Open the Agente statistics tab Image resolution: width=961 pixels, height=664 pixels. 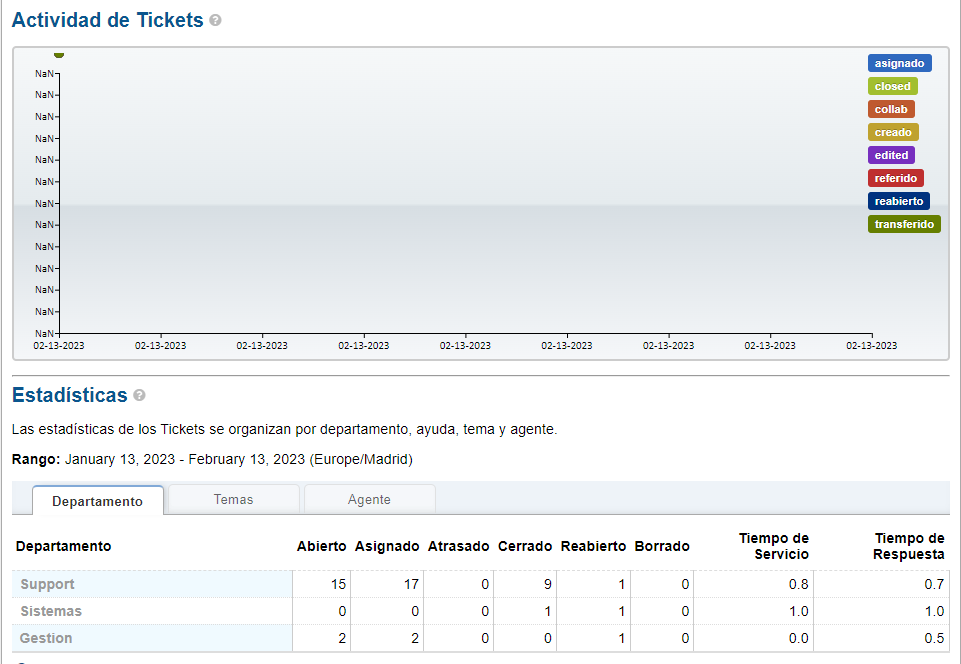(x=369, y=499)
